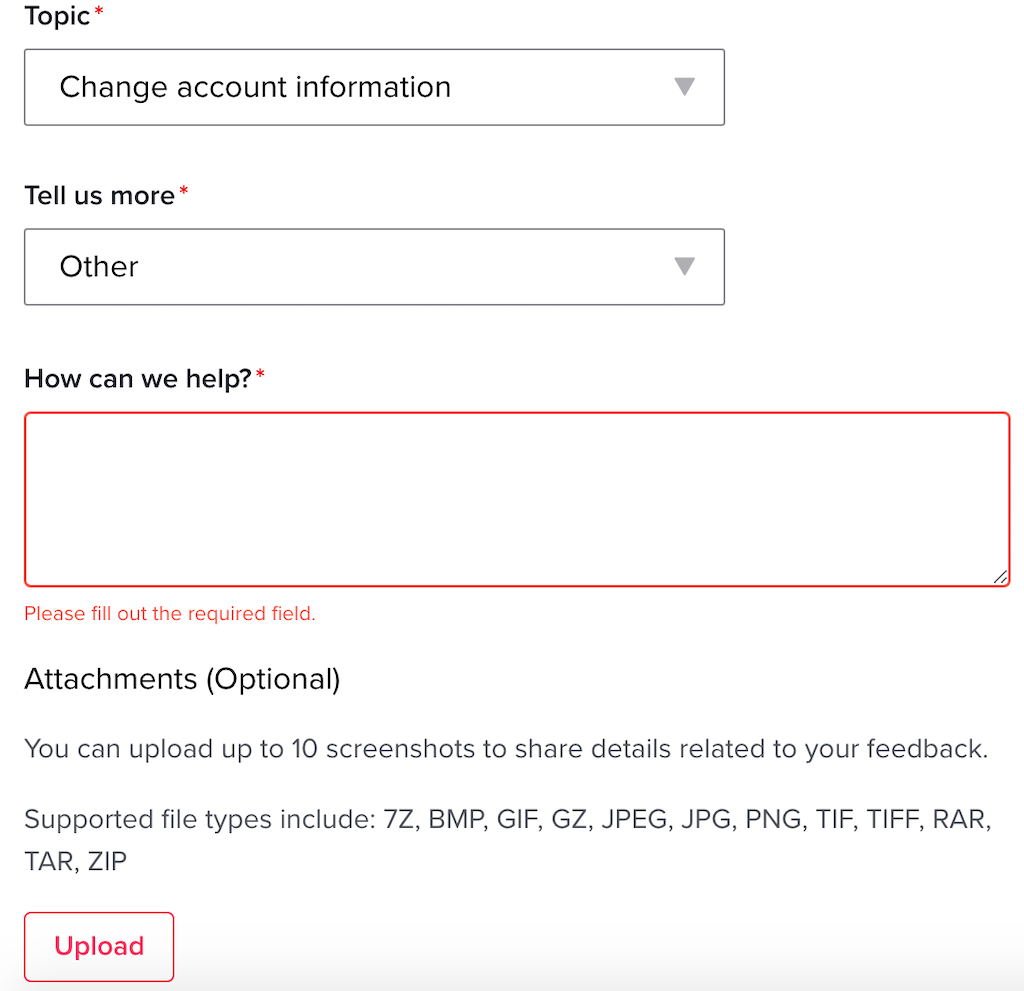Click inside the How can we help textbox
The width and height of the screenshot is (1024, 991).
tap(516, 498)
